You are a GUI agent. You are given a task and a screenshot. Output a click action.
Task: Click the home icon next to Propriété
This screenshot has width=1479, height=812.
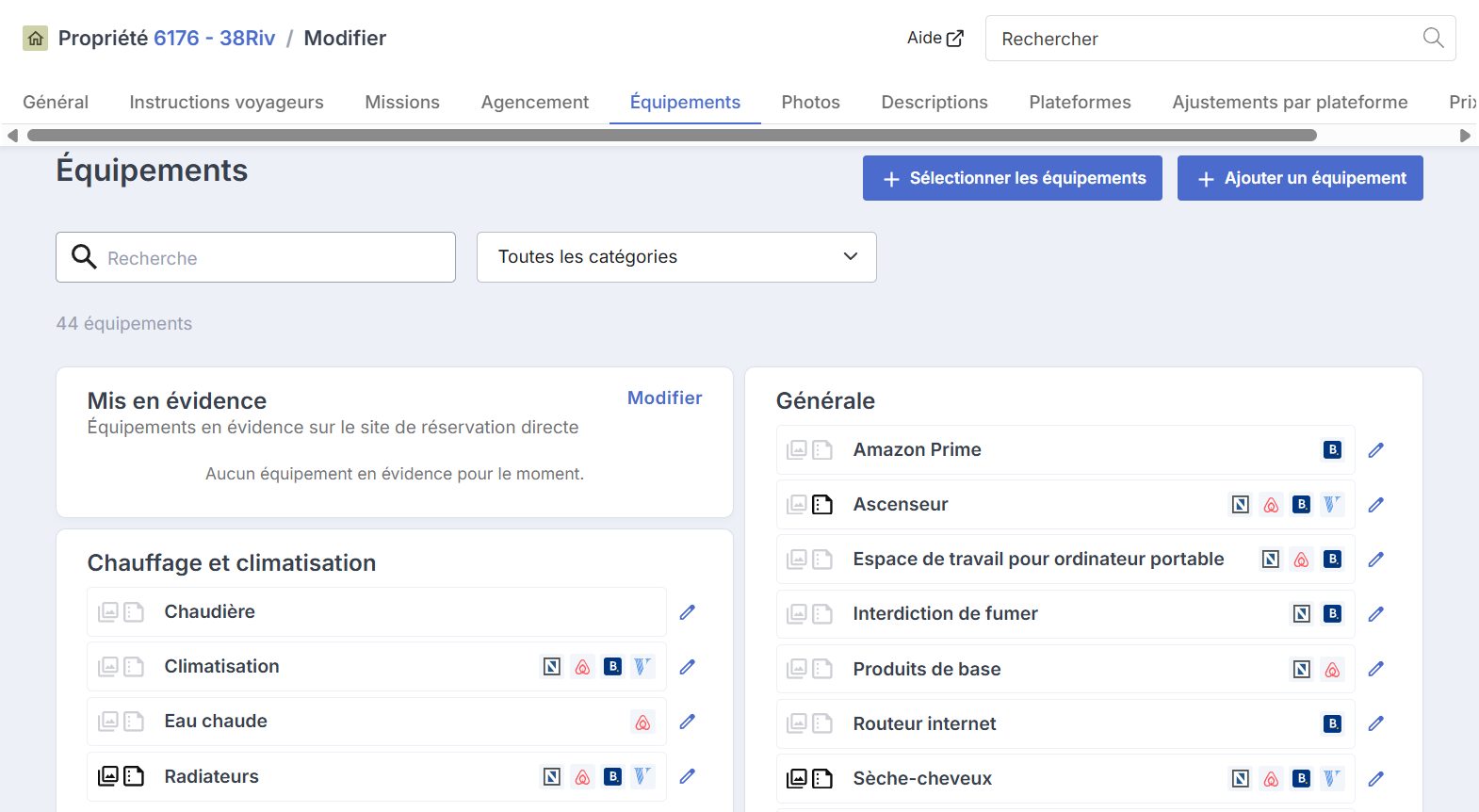(36, 39)
